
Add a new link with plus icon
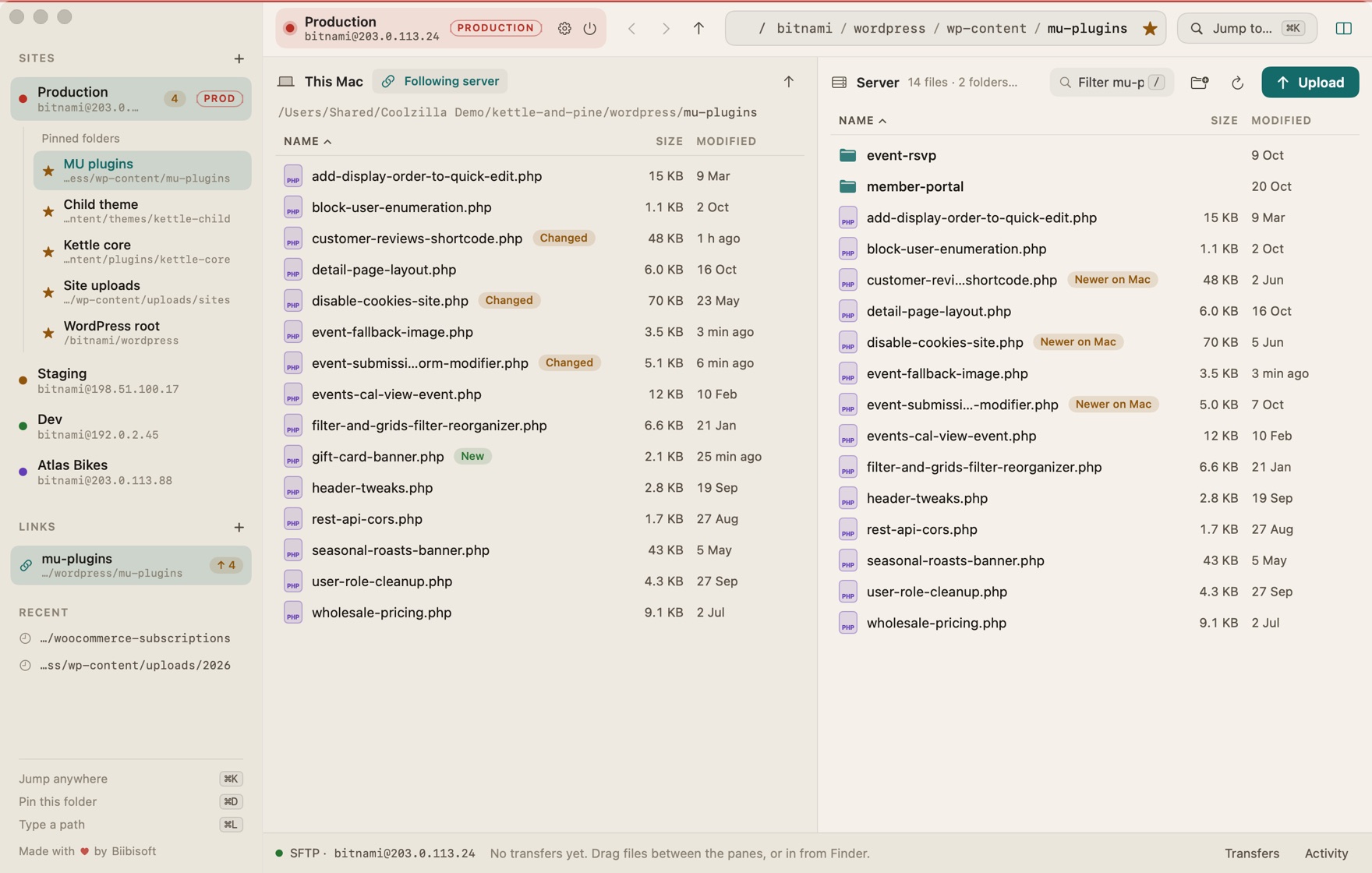(239, 527)
